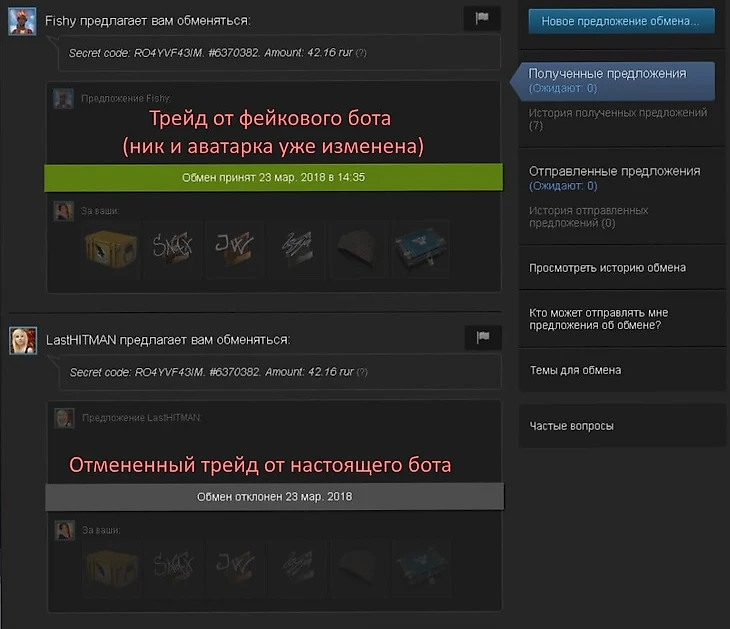
Task: Click the yellow weapon case in Fishy's accepted trade
Action: [x=111, y=249]
